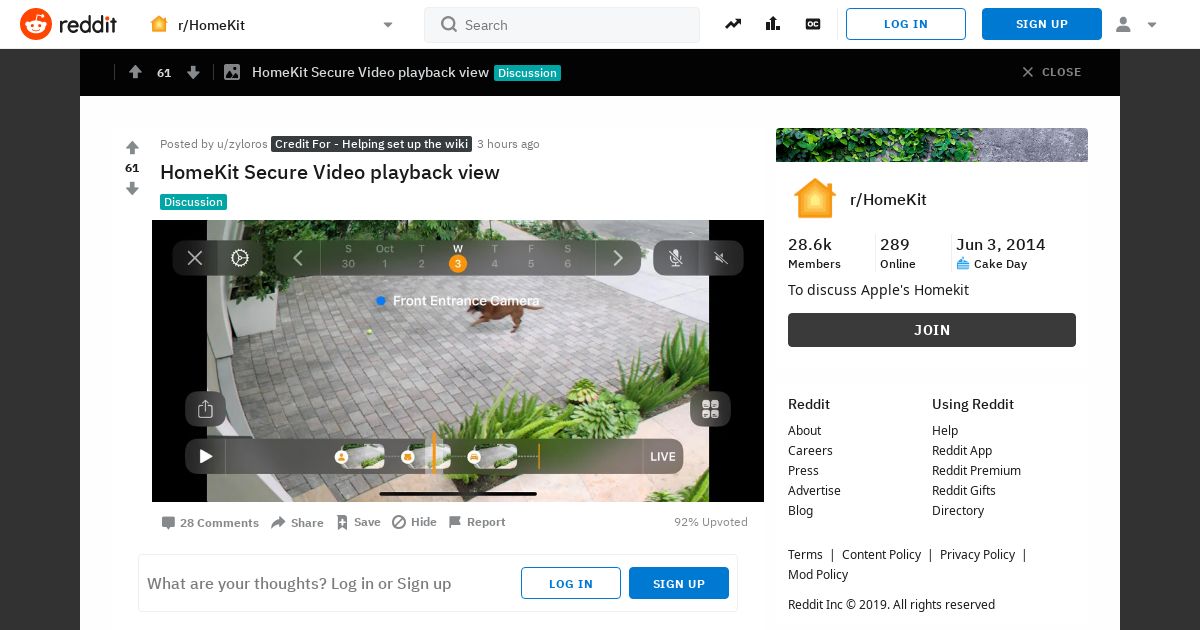
Task: Click the image post icon in overlay bar
Action: tap(232, 72)
